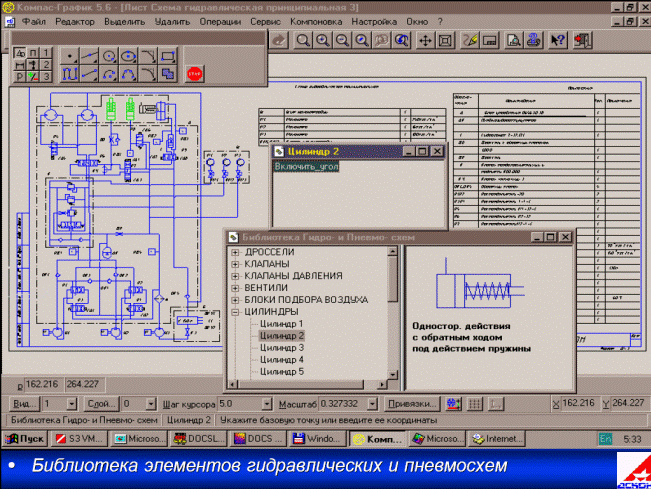Switch to the Internet taskbar window
The width and height of the screenshot is (651, 489).
pos(497,439)
